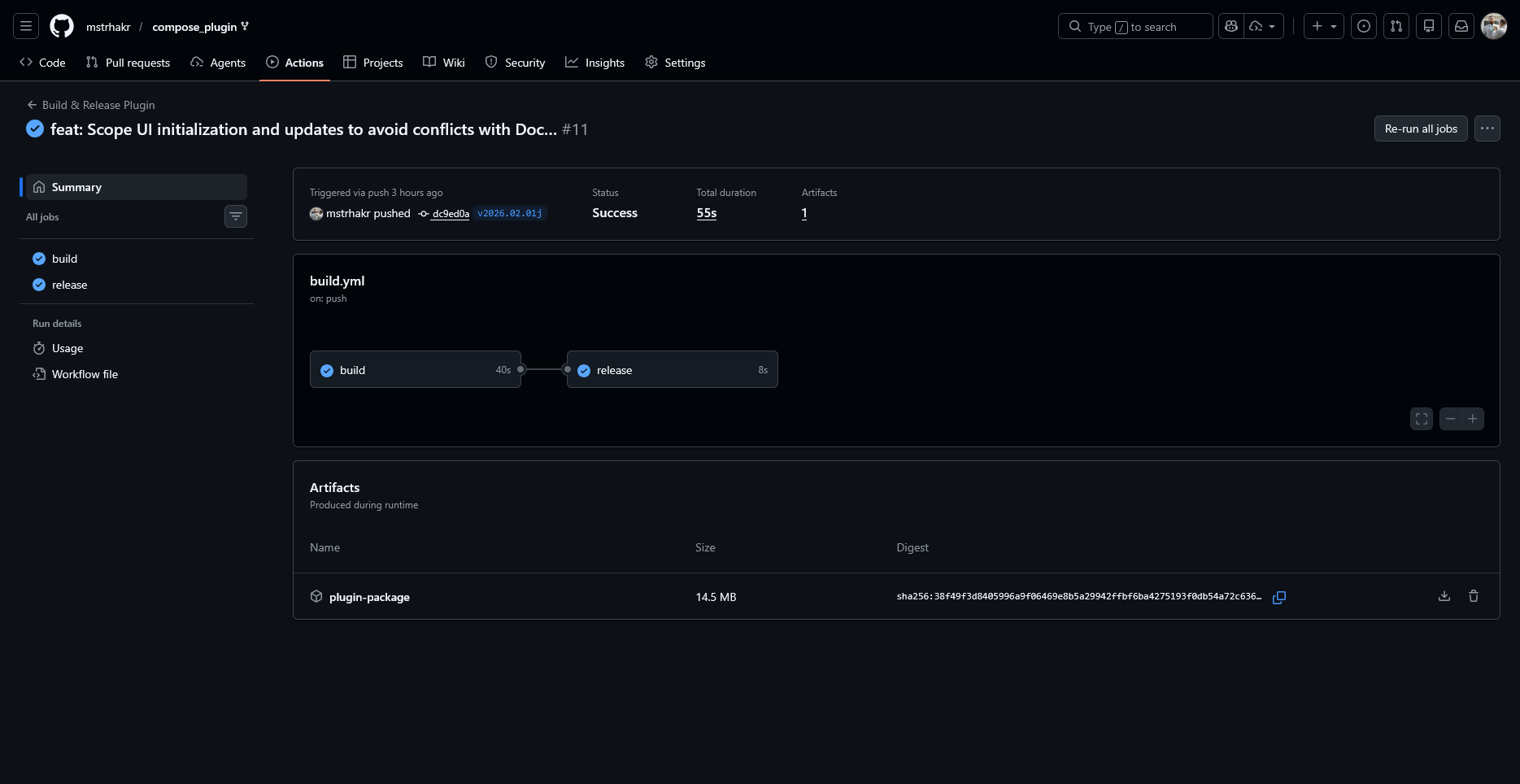Delete the plugin-package artifact
This screenshot has width=1520, height=784.
(x=1474, y=596)
